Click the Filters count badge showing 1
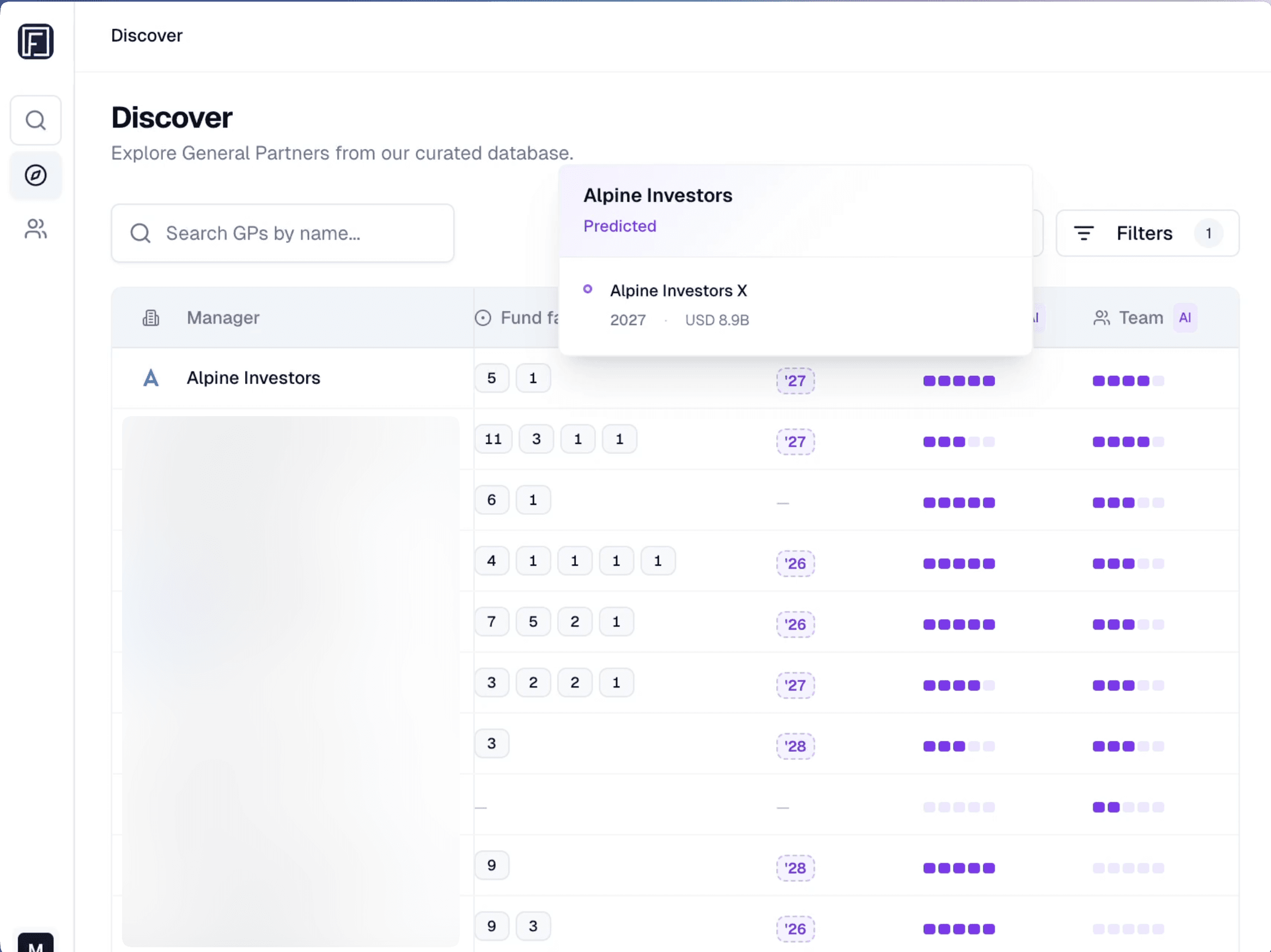1271x952 pixels. tap(1208, 233)
